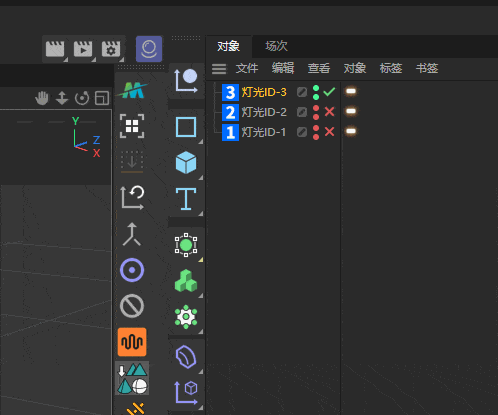Open the Edit Render Settings clapperboard icon

[111, 49]
